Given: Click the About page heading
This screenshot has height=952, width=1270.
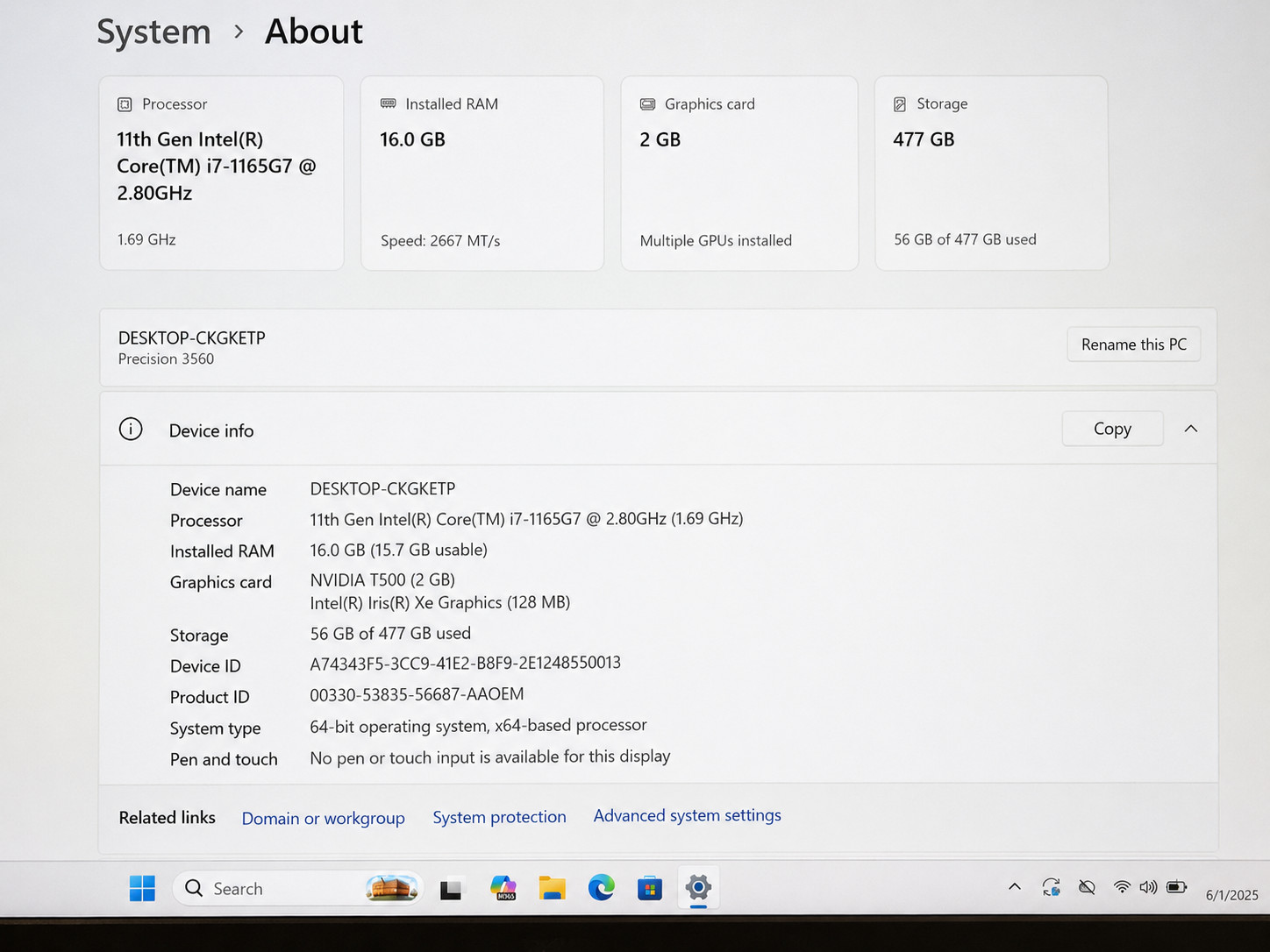Looking at the screenshot, I should pos(314,32).
